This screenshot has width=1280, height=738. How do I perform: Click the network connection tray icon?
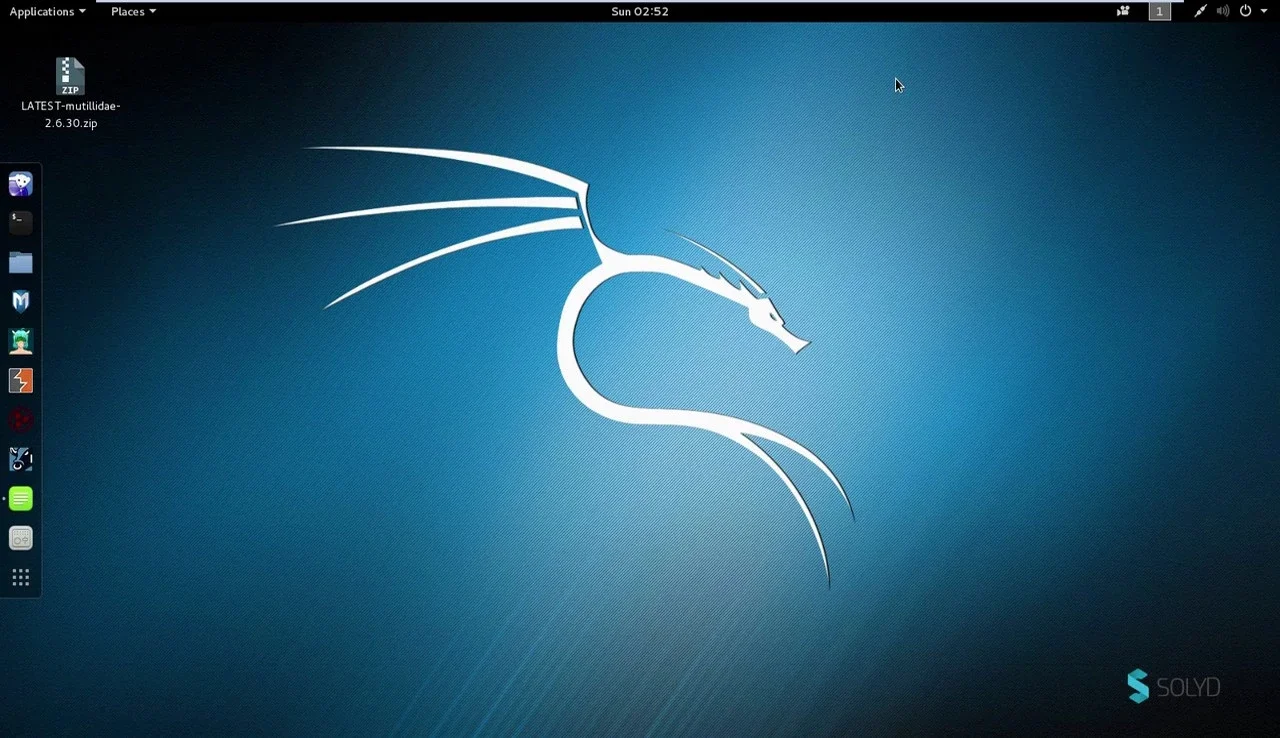tap(1200, 11)
